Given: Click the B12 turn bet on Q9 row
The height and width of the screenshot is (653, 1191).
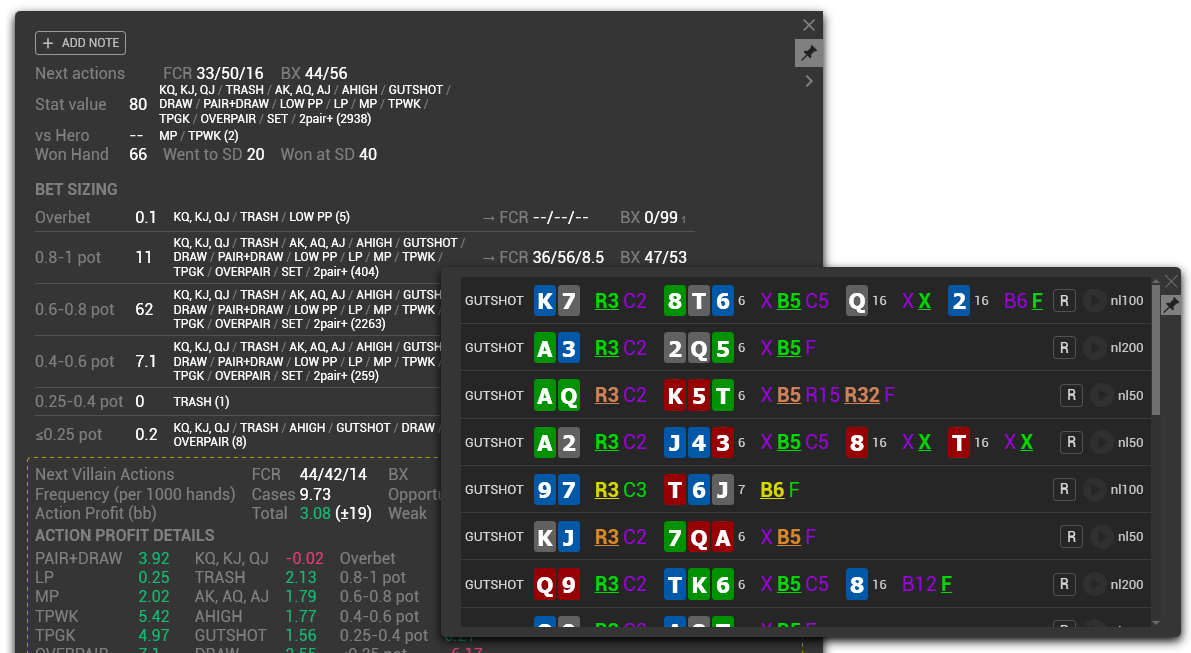Looking at the screenshot, I should point(918,584).
